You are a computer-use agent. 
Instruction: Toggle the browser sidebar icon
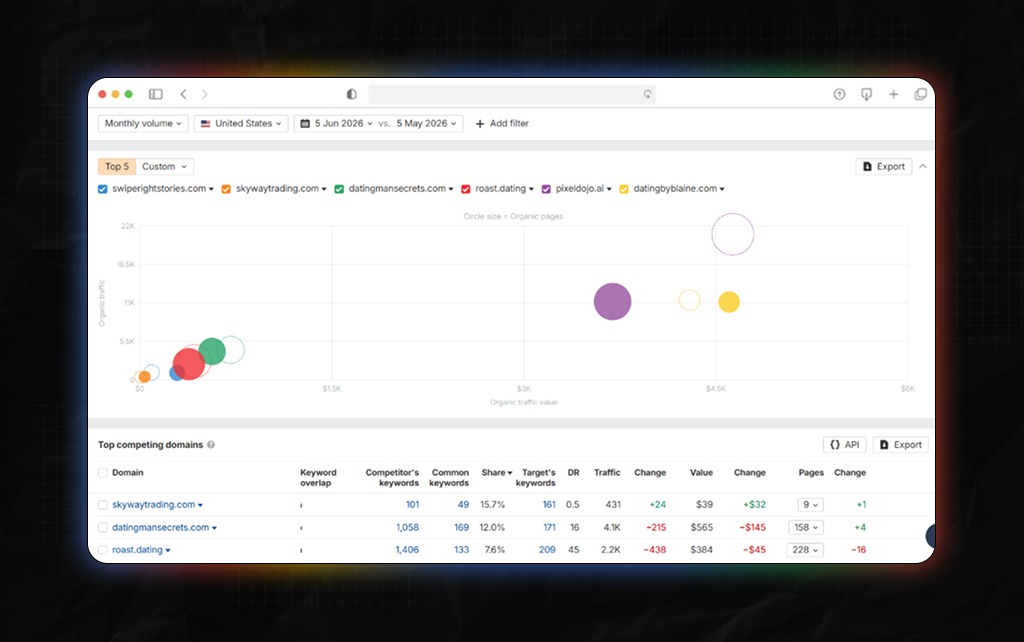tap(155, 94)
